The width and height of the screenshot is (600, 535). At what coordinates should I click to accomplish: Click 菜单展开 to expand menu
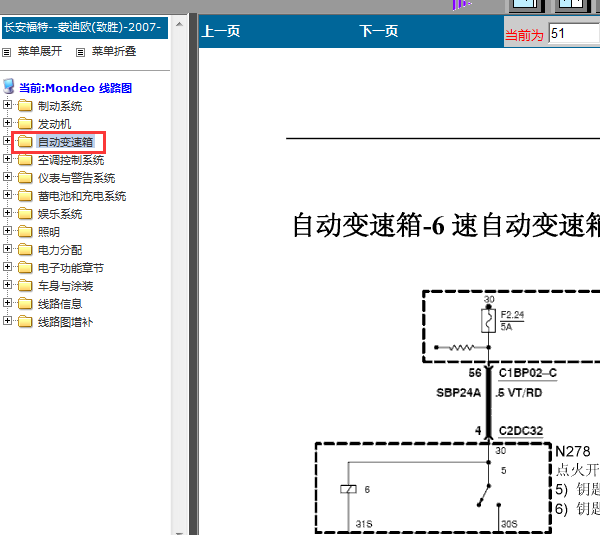(x=40, y=51)
